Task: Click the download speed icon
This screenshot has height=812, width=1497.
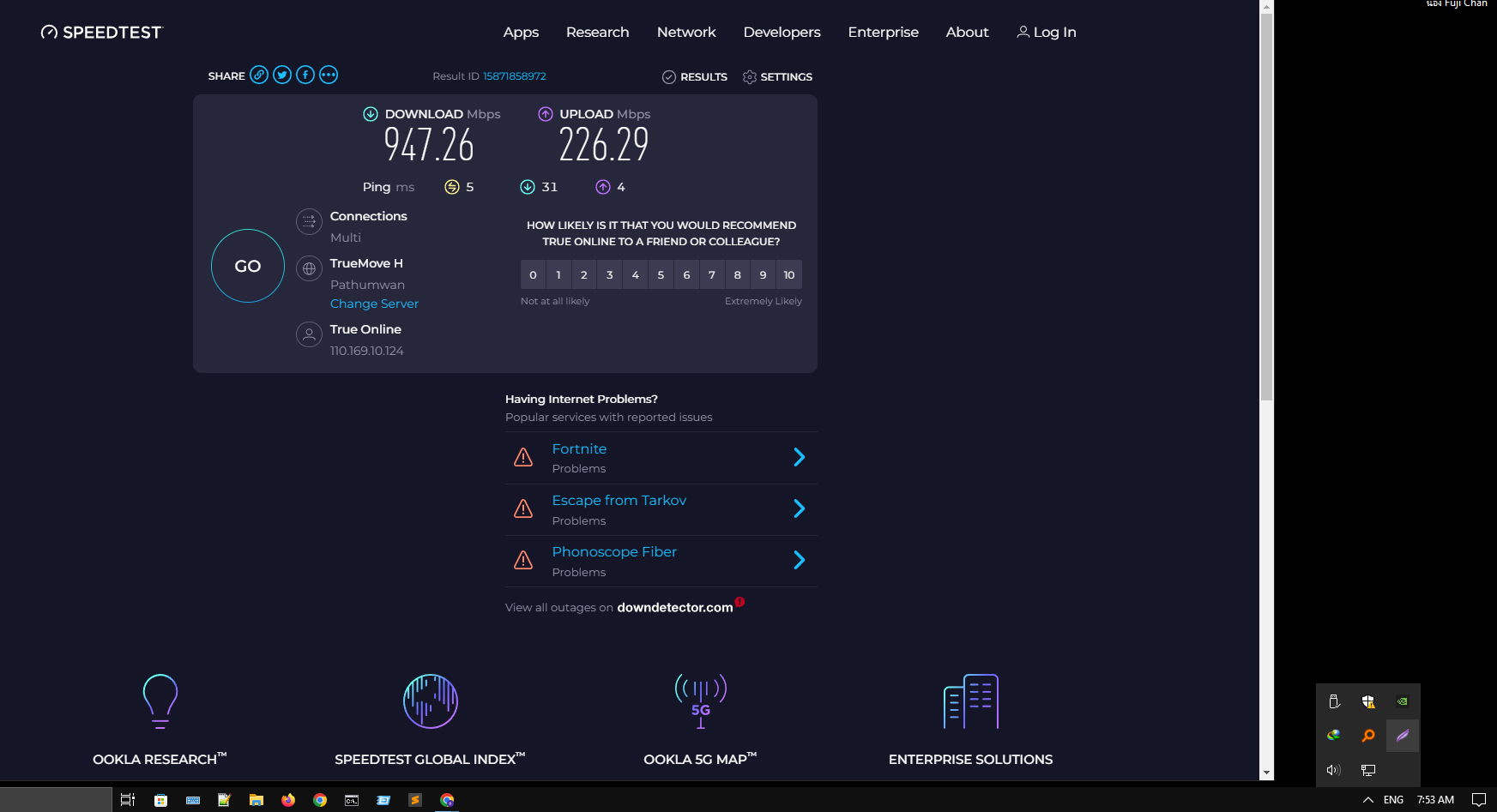Action: click(x=371, y=114)
